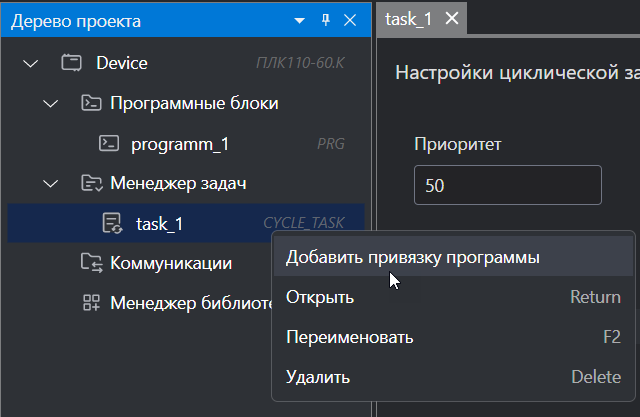Click the Менеджер библиотек icon

coord(91,303)
